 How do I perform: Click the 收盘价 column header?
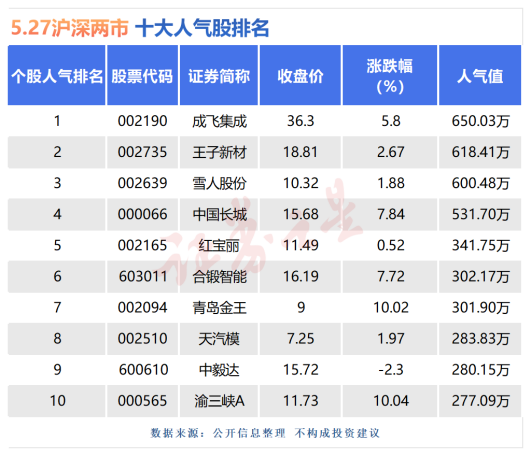(300, 75)
